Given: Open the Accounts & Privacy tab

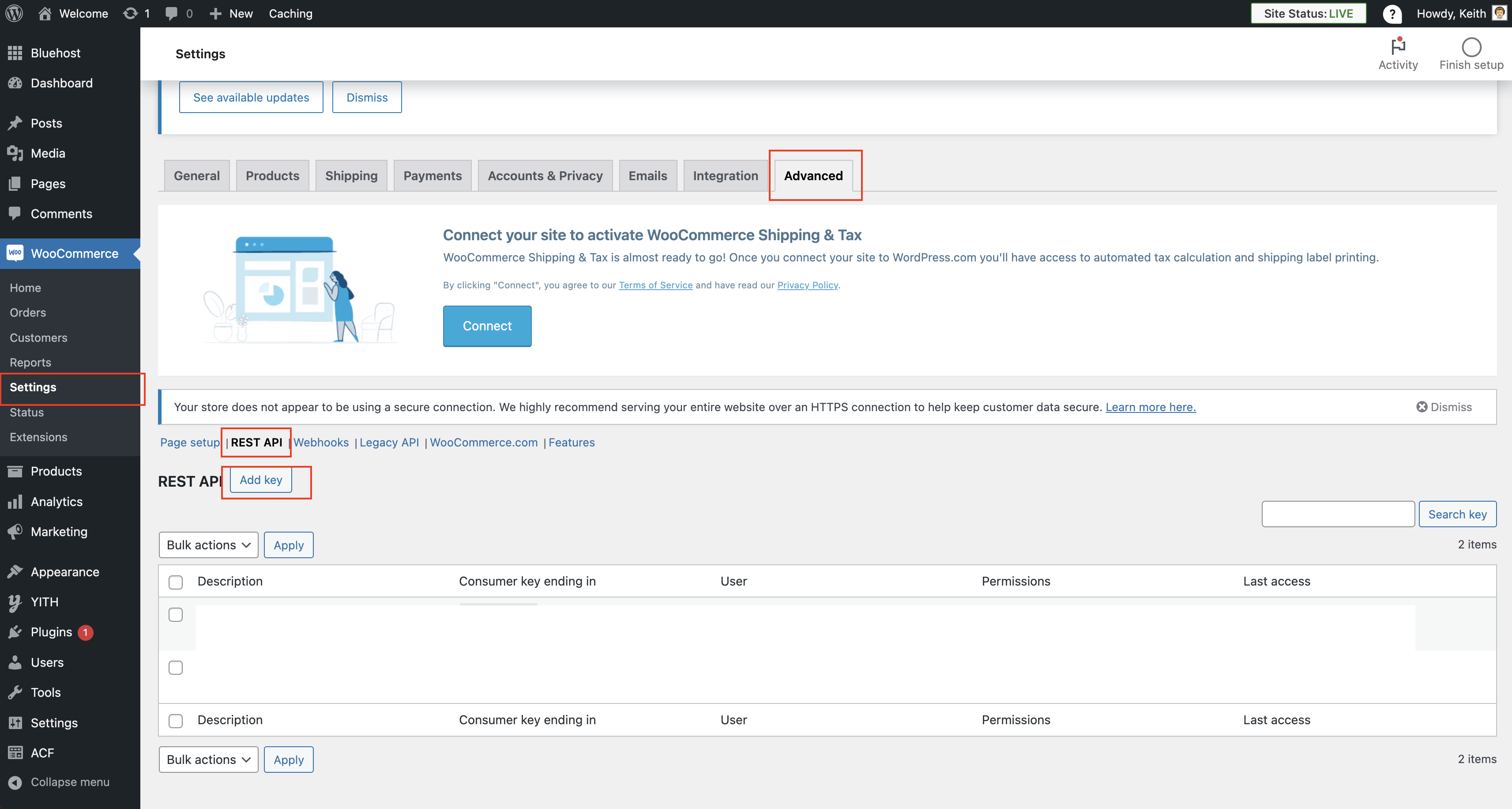Looking at the screenshot, I should click(545, 176).
